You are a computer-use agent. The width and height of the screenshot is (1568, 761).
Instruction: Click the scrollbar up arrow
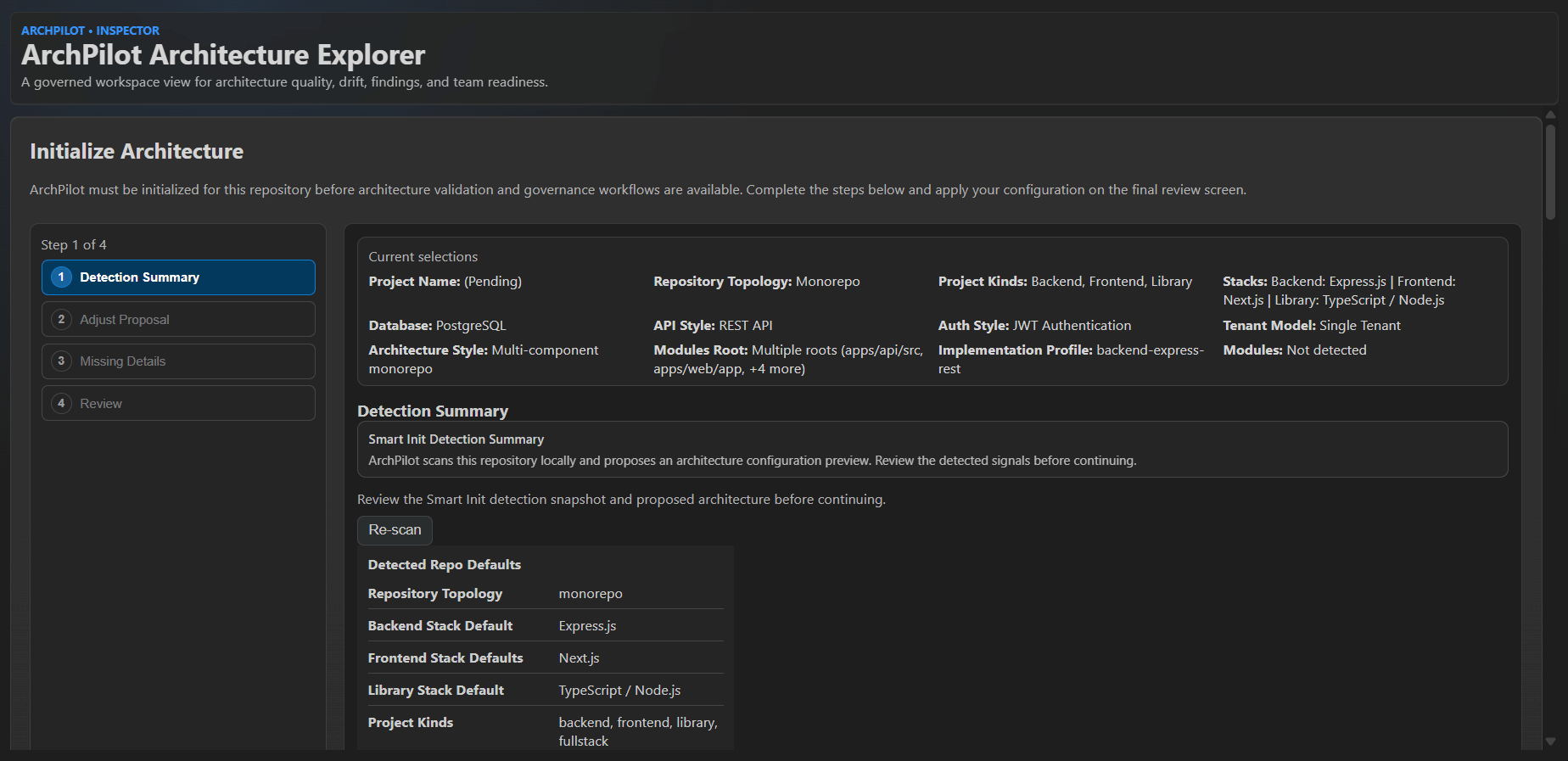1550,115
